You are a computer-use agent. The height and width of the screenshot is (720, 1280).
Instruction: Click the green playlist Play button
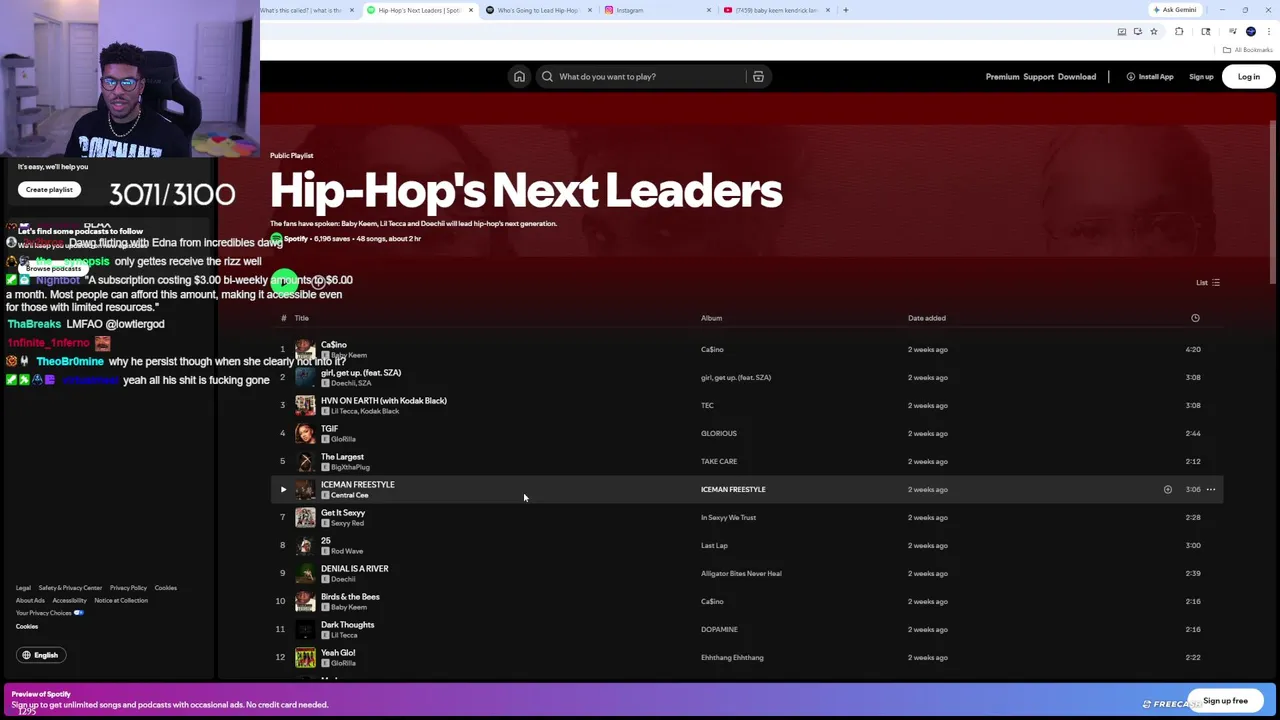(x=284, y=282)
